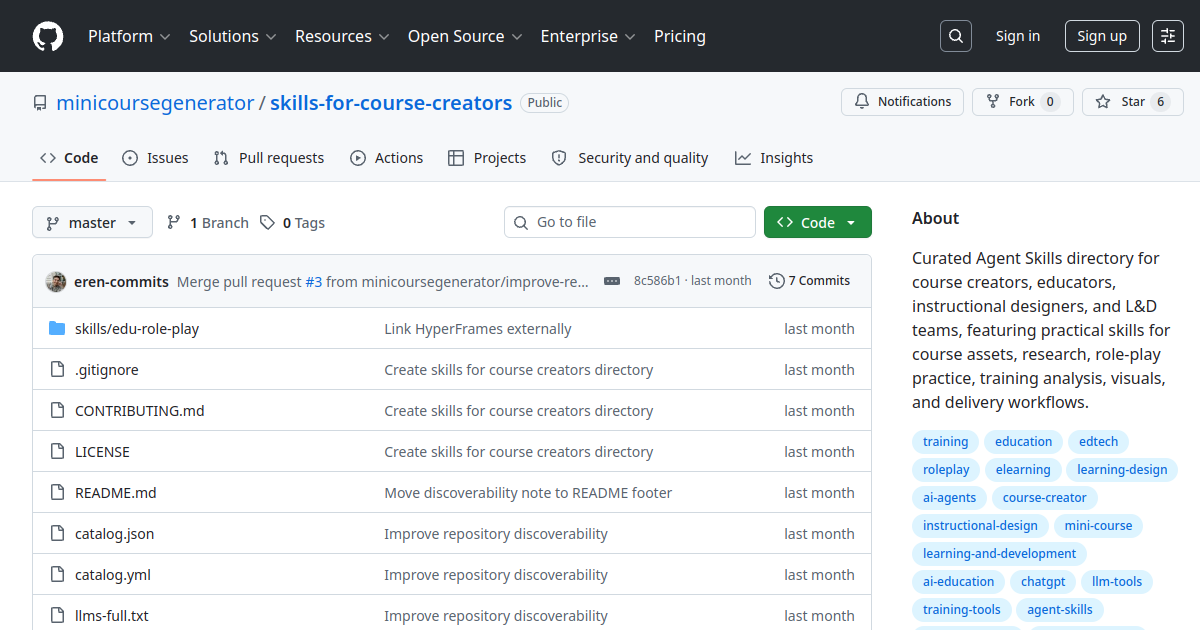
Task: Open the Pricing page
Action: point(680,36)
